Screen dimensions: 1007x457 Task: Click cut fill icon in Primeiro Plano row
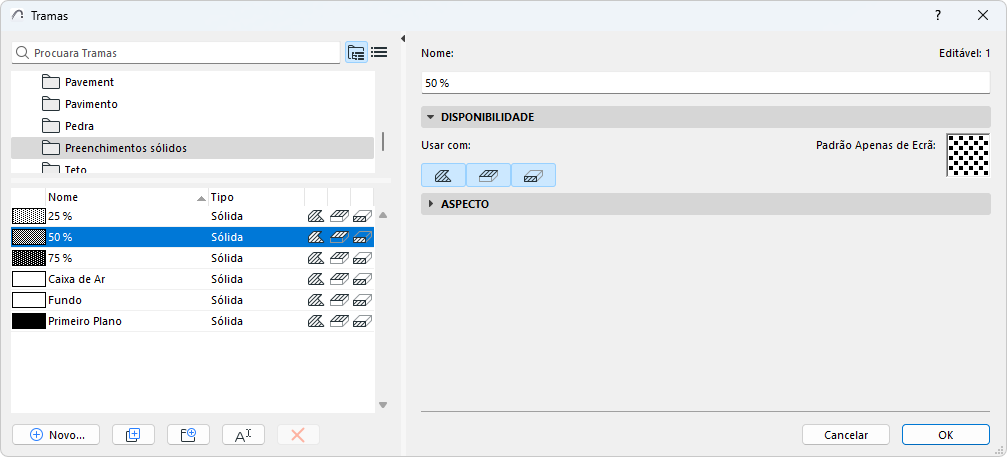click(362, 321)
